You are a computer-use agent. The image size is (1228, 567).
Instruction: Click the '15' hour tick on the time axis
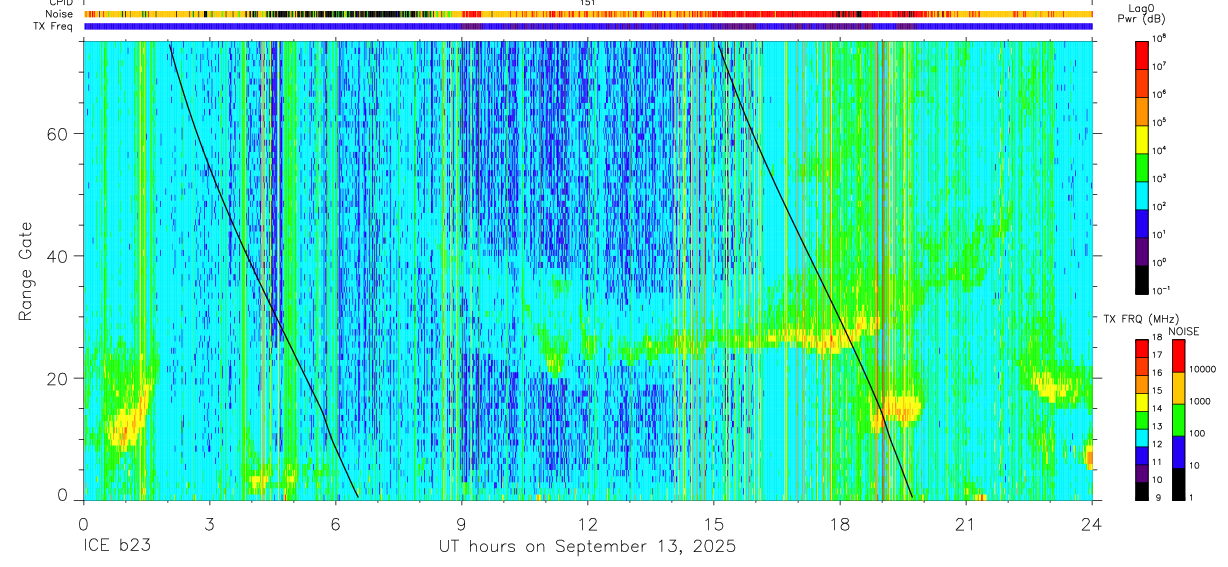714,525
